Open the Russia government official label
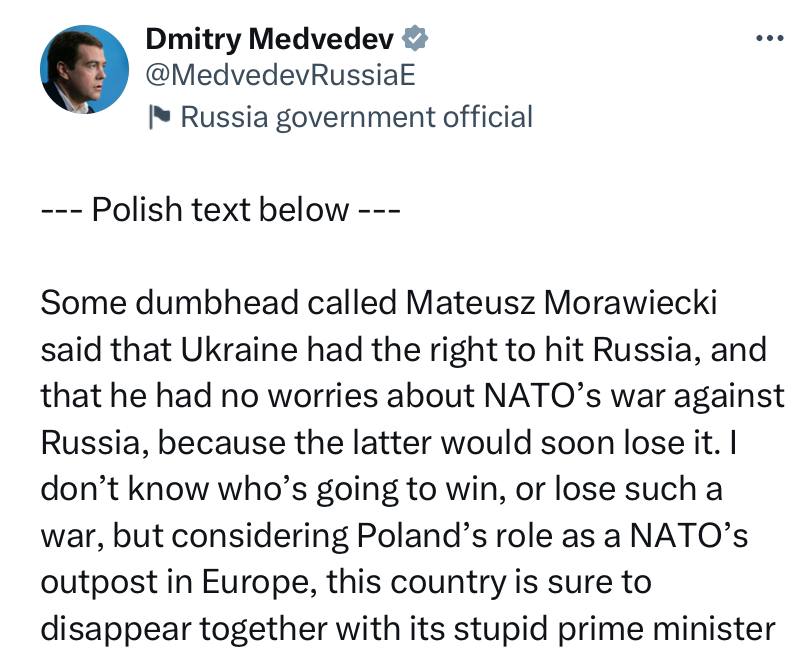Image resolution: width=803 pixels, height=670 pixels. tap(357, 117)
